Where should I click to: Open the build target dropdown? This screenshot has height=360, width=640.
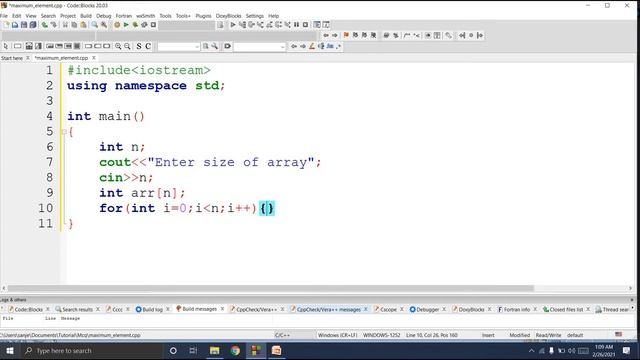[x=186, y=25]
